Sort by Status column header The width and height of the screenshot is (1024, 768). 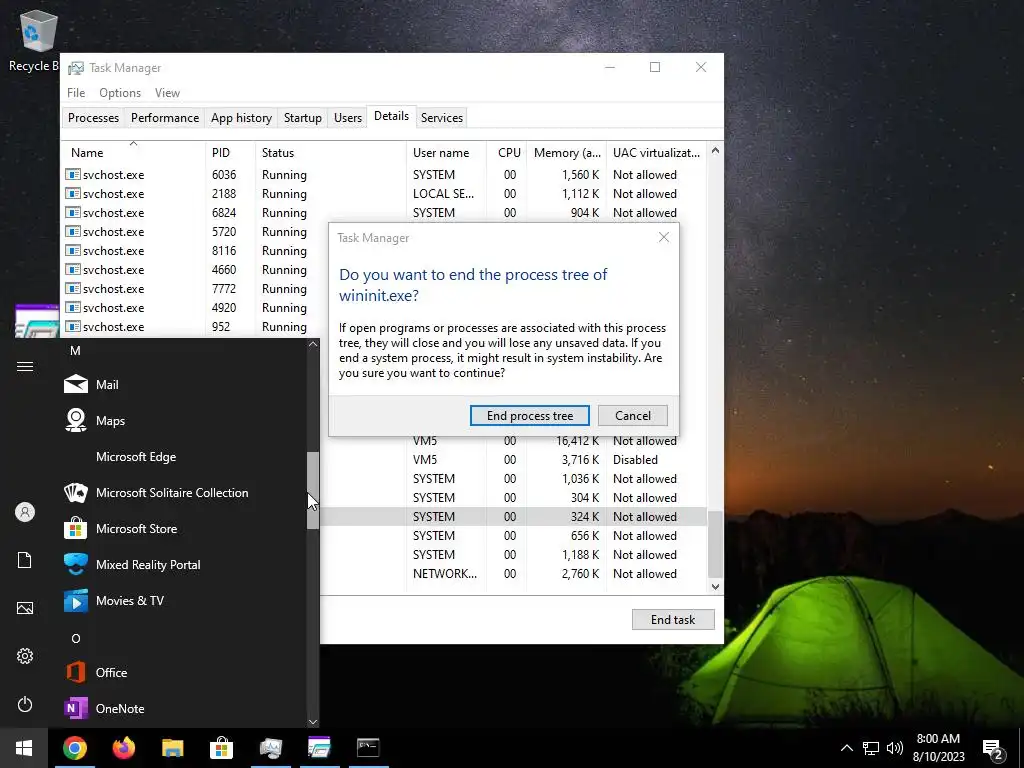[x=330, y=153]
